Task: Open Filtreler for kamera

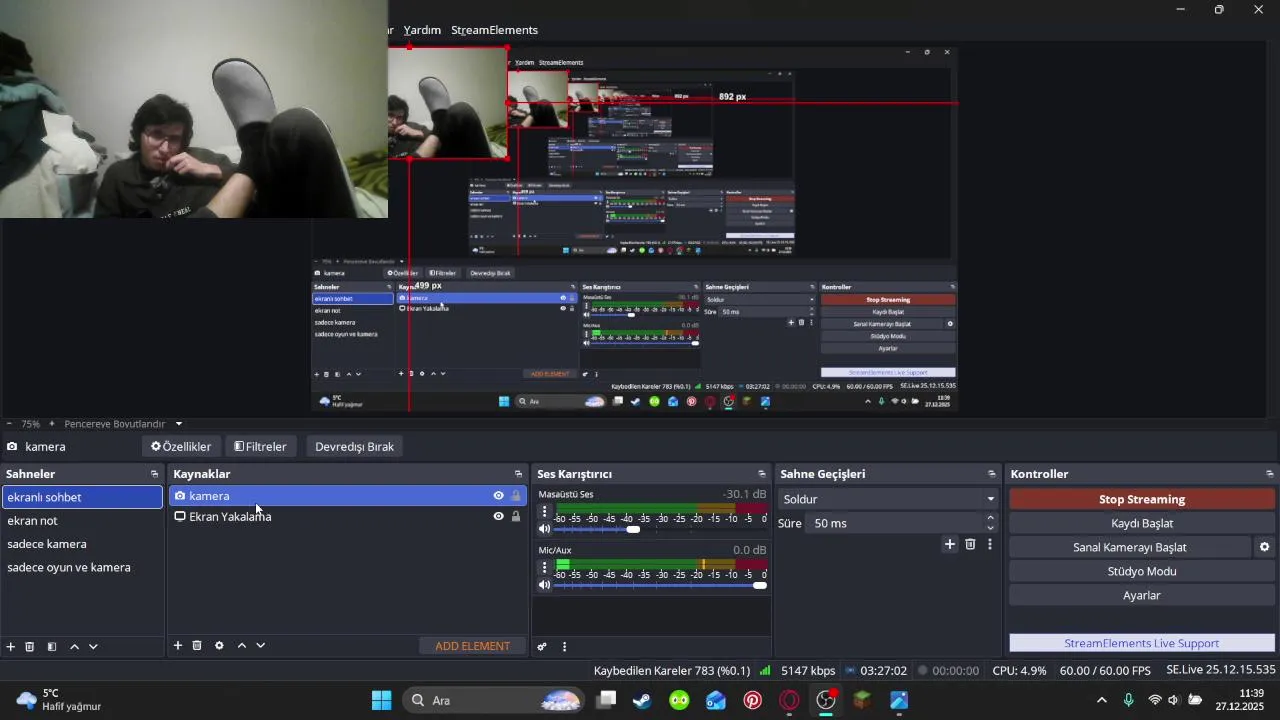Action: (x=260, y=447)
